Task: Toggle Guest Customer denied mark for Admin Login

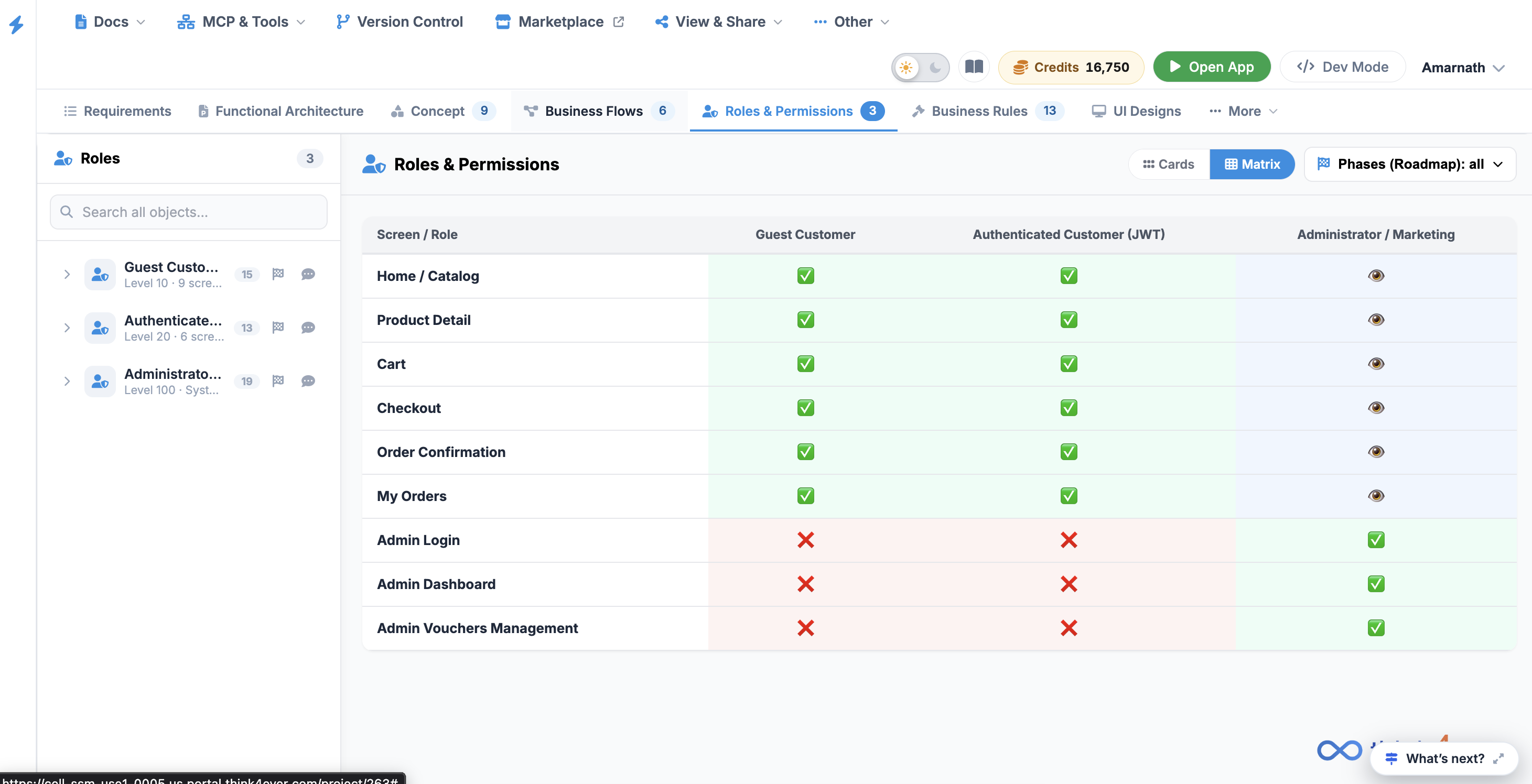Action: tap(805, 540)
